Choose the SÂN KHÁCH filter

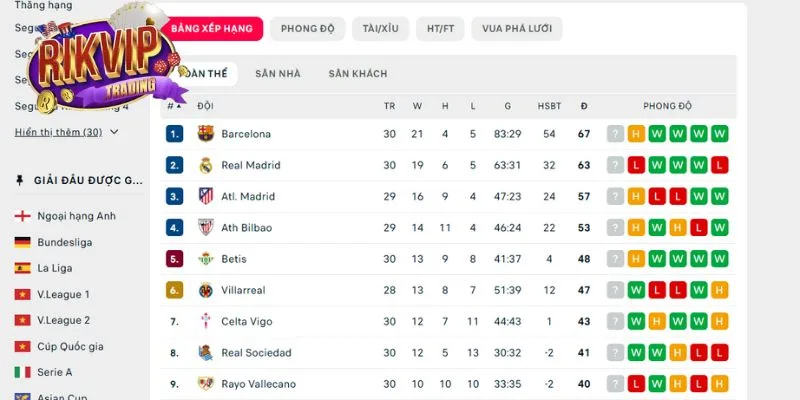[x=357, y=74]
